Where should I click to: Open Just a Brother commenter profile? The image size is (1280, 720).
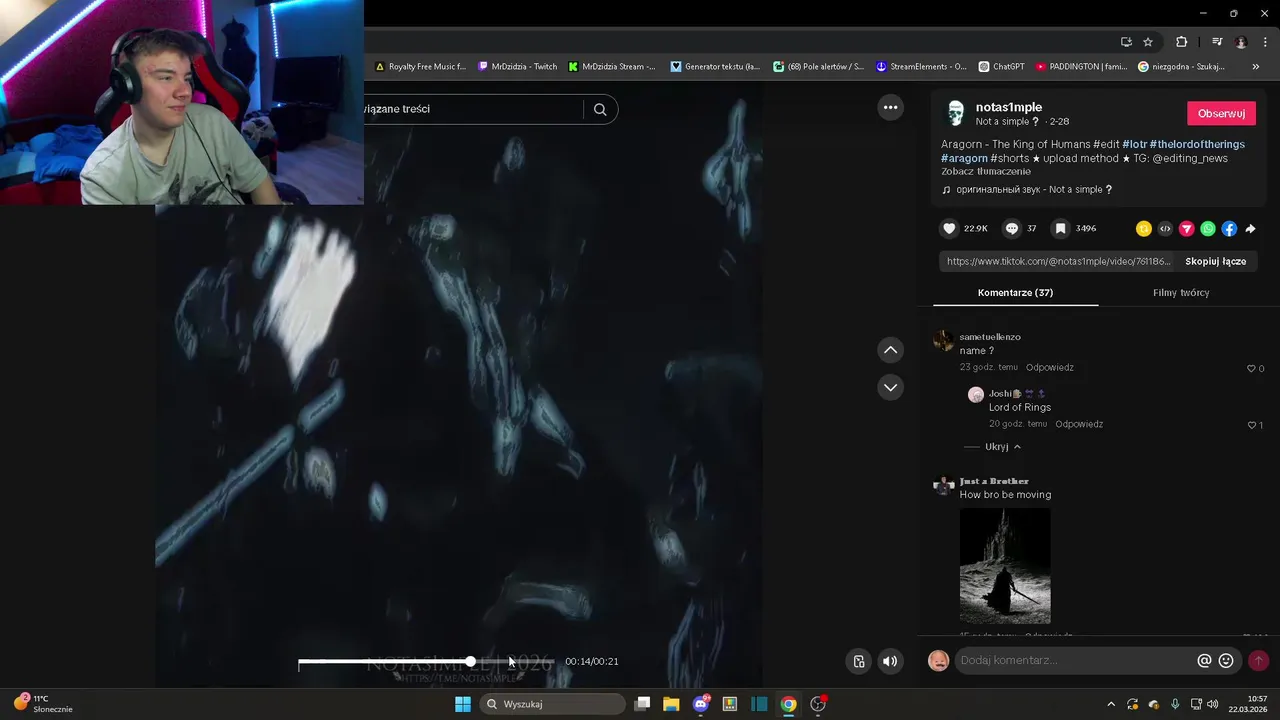pyautogui.click(x=994, y=481)
